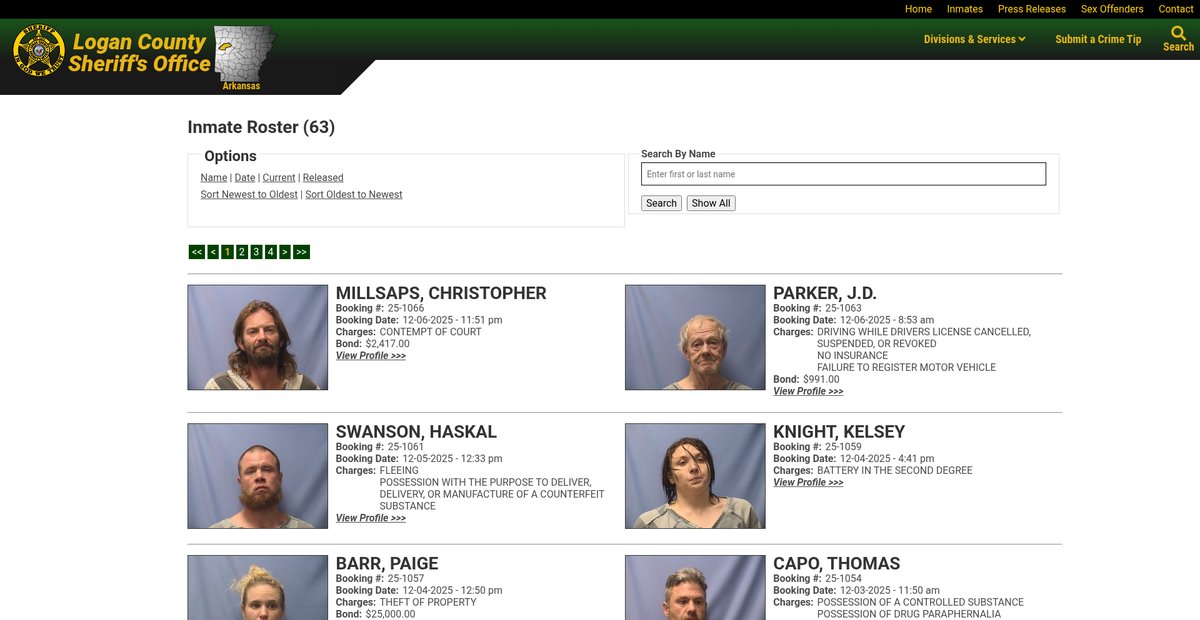
Task: Show Current inmates
Action: 279,178
